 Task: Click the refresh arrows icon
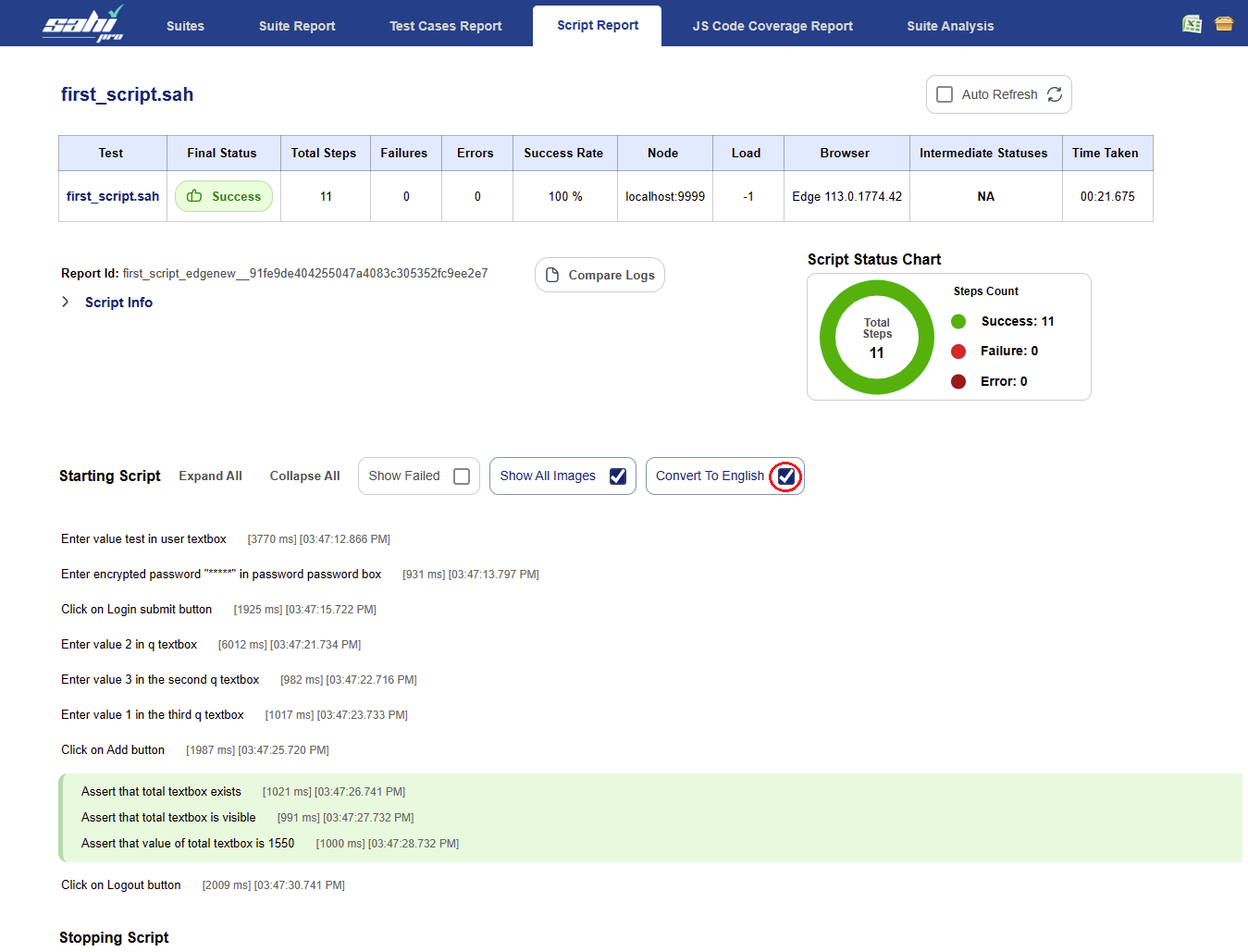click(x=1055, y=94)
